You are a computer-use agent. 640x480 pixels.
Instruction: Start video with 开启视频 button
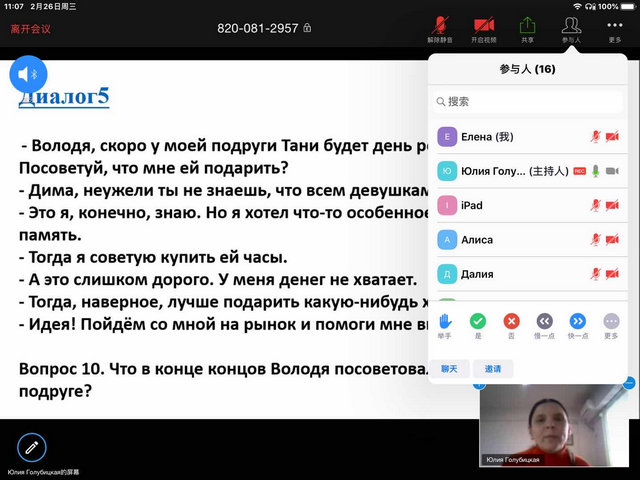click(x=484, y=27)
